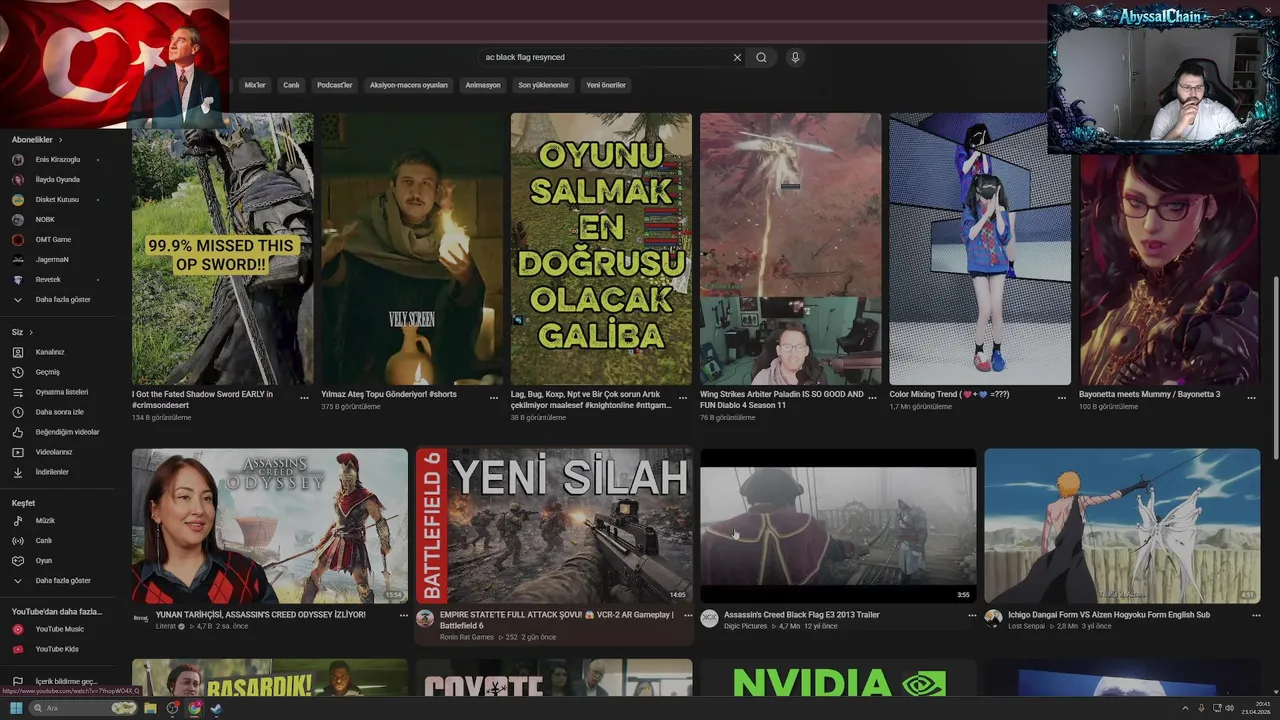
Task: Open Canlı under Keşfet
Action: [x=43, y=541]
